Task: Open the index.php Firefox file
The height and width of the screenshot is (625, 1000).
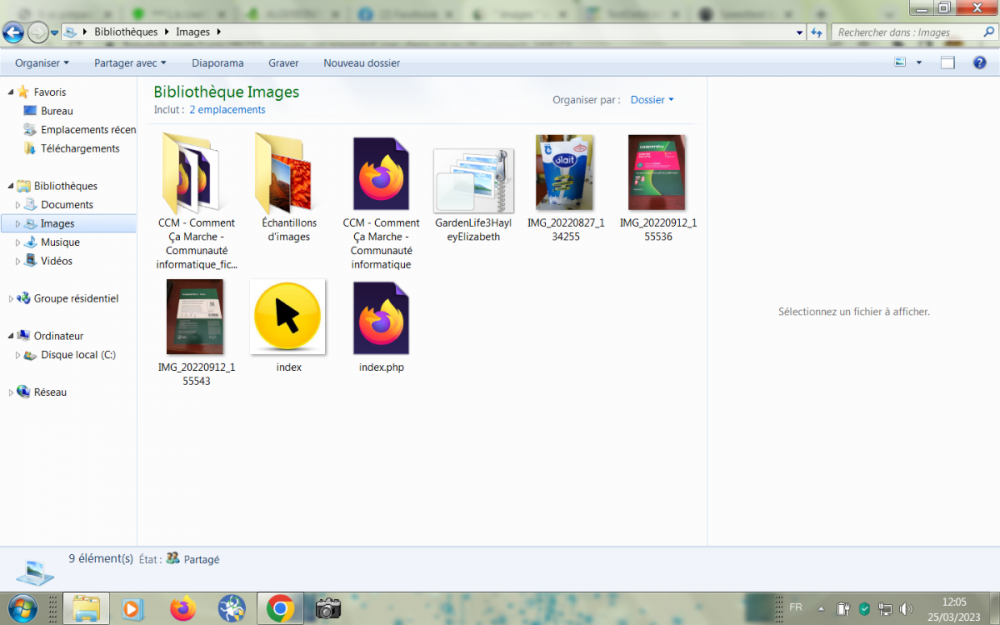Action: 380,319
